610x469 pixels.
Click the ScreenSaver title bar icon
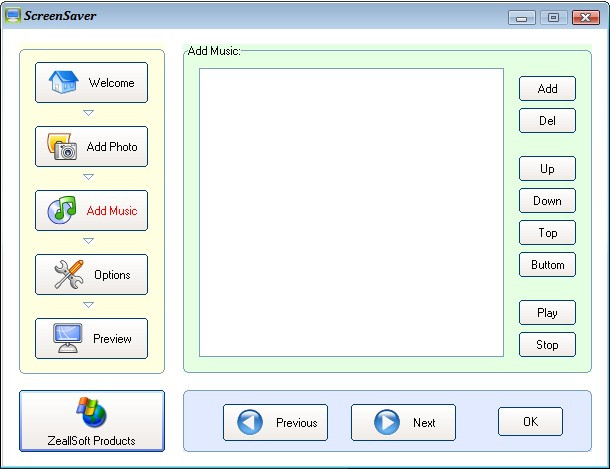coord(12,16)
